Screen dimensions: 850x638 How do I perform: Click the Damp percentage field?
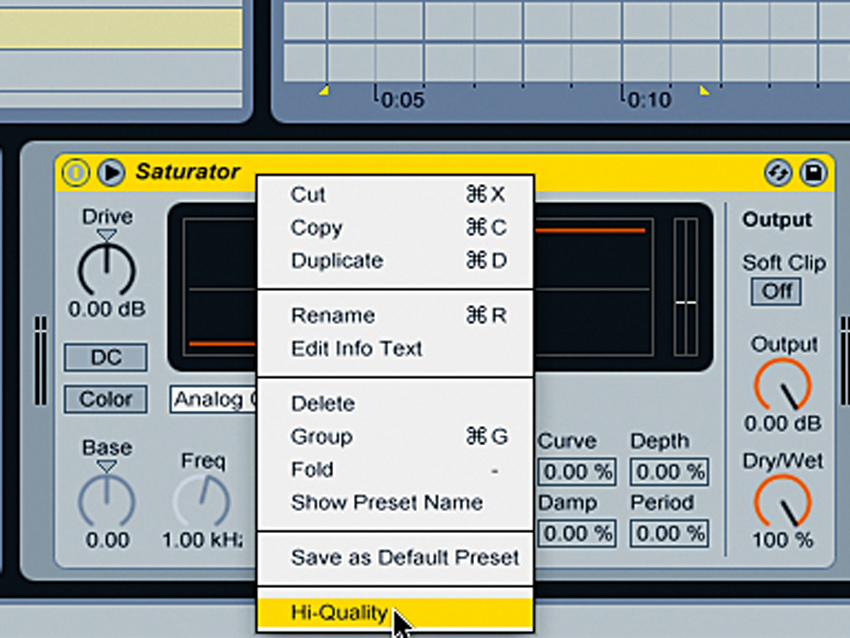coord(577,533)
